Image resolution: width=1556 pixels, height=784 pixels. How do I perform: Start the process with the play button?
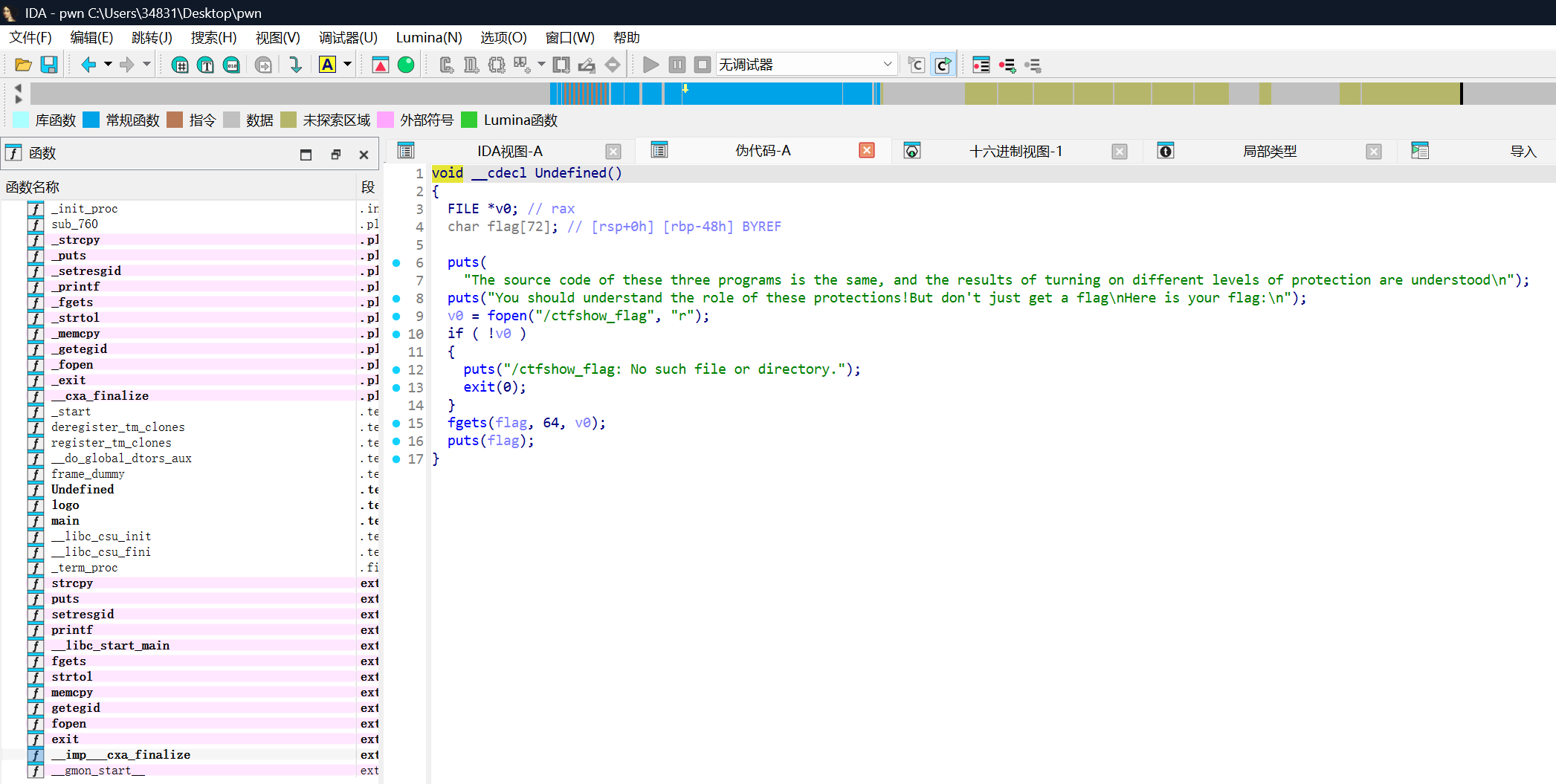651,65
